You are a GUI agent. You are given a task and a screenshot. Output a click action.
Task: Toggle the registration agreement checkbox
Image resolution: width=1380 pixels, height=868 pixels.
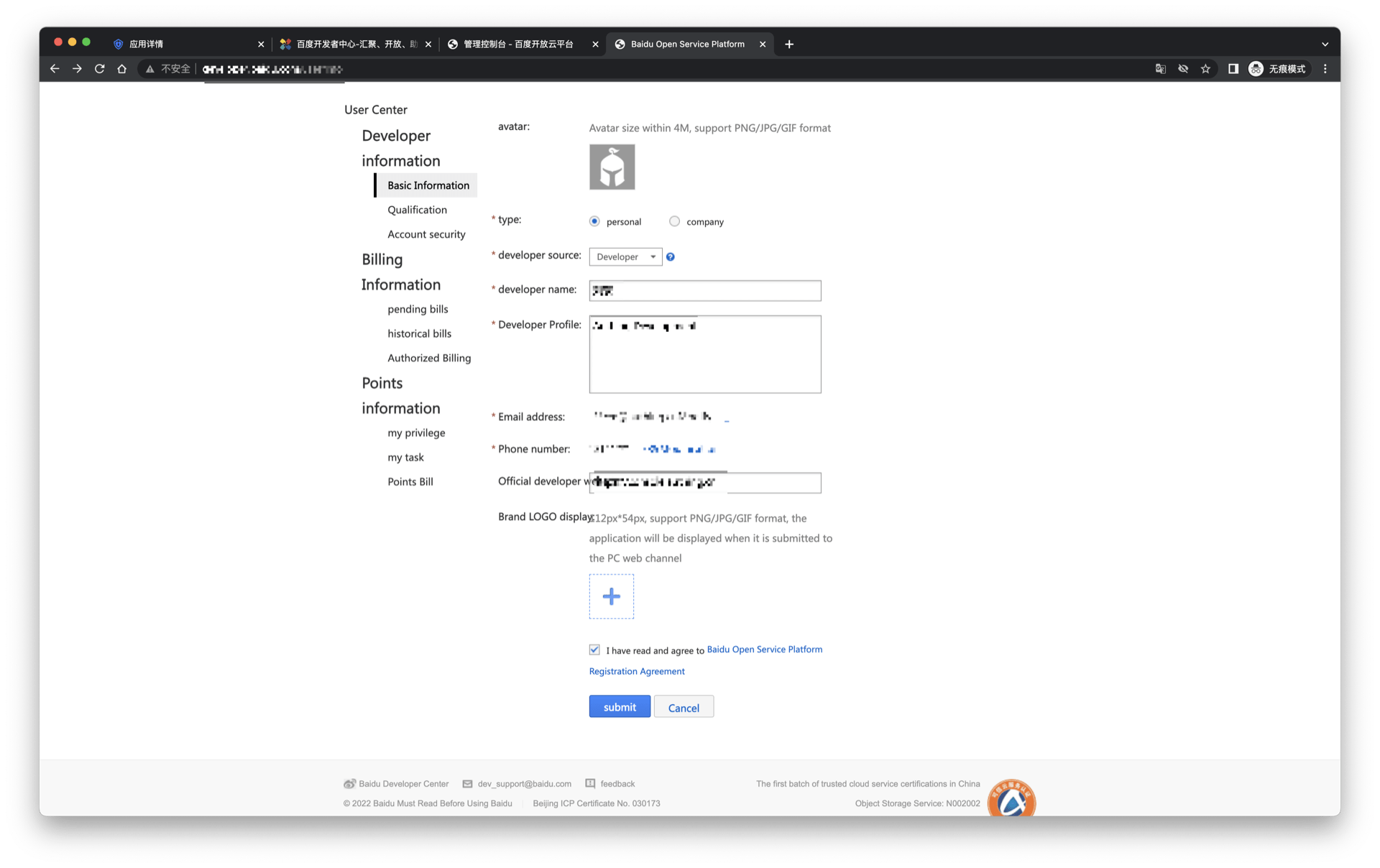pyautogui.click(x=594, y=650)
